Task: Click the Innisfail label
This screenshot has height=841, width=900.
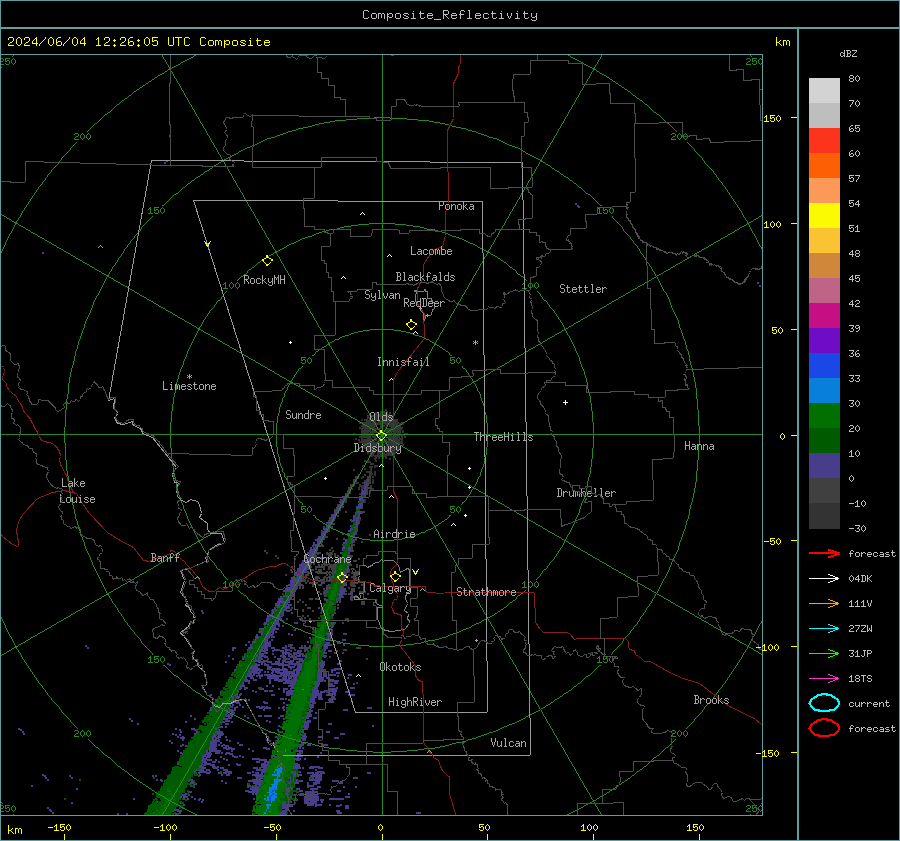Action: pos(404,362)
